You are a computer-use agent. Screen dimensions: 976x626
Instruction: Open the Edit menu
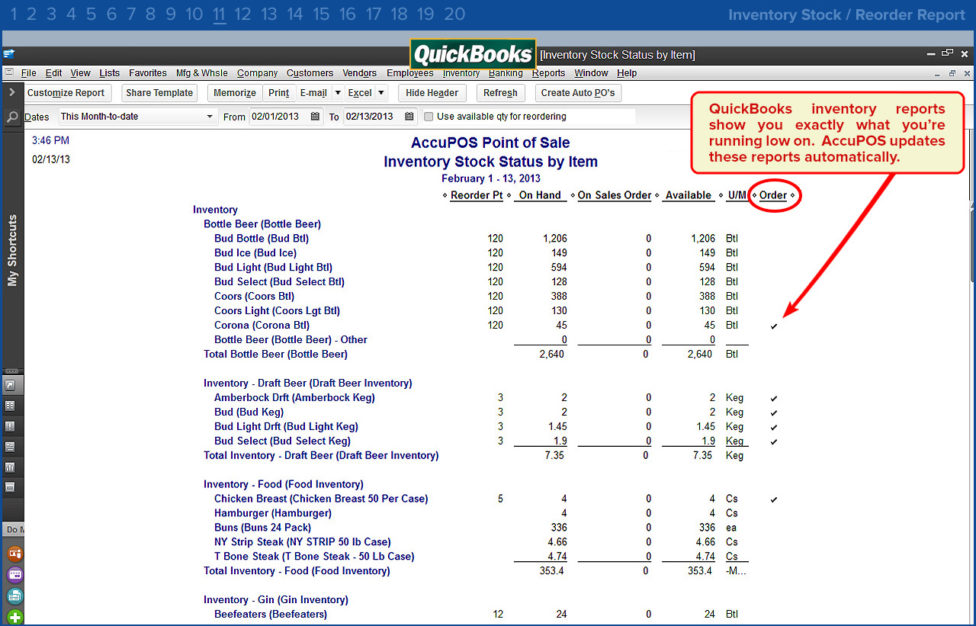(x=54, y=73)
